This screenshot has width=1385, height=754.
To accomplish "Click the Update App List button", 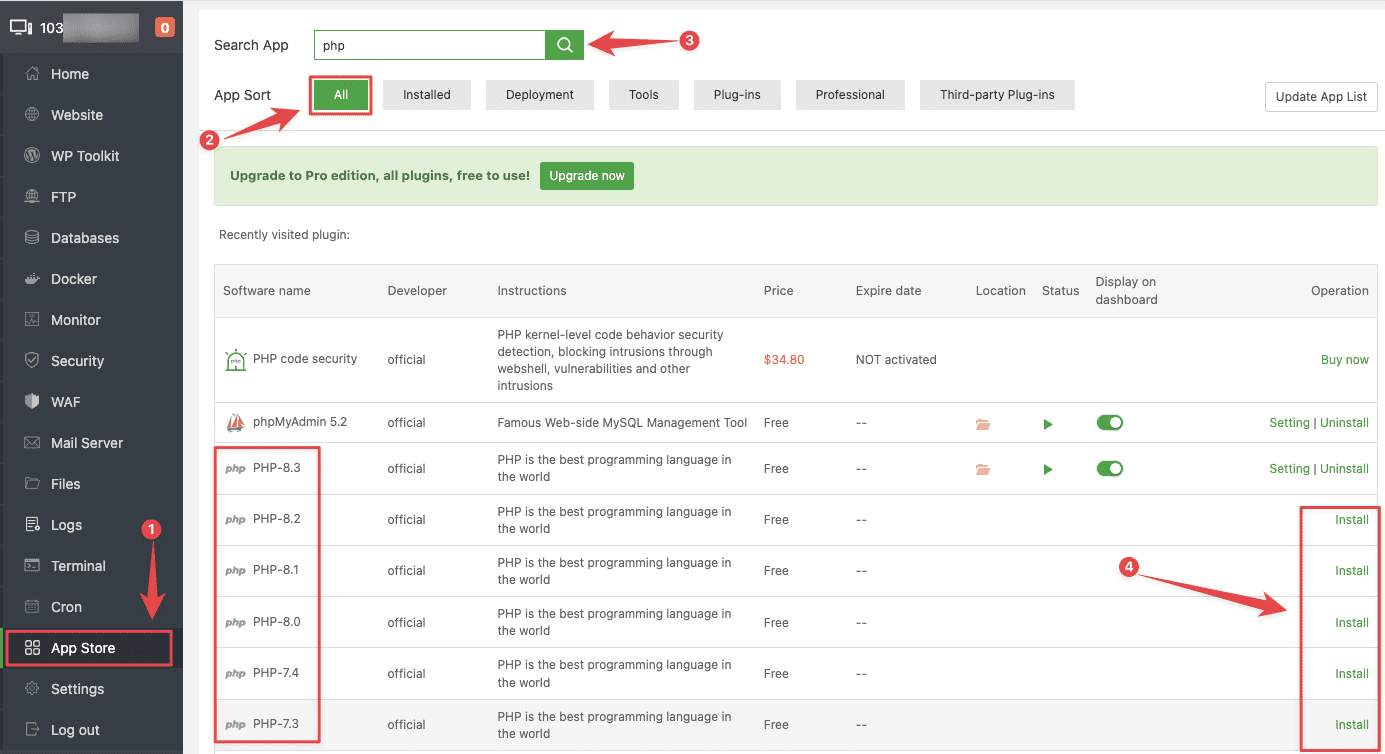I will pyautogui.click(x=1321, y=97).
